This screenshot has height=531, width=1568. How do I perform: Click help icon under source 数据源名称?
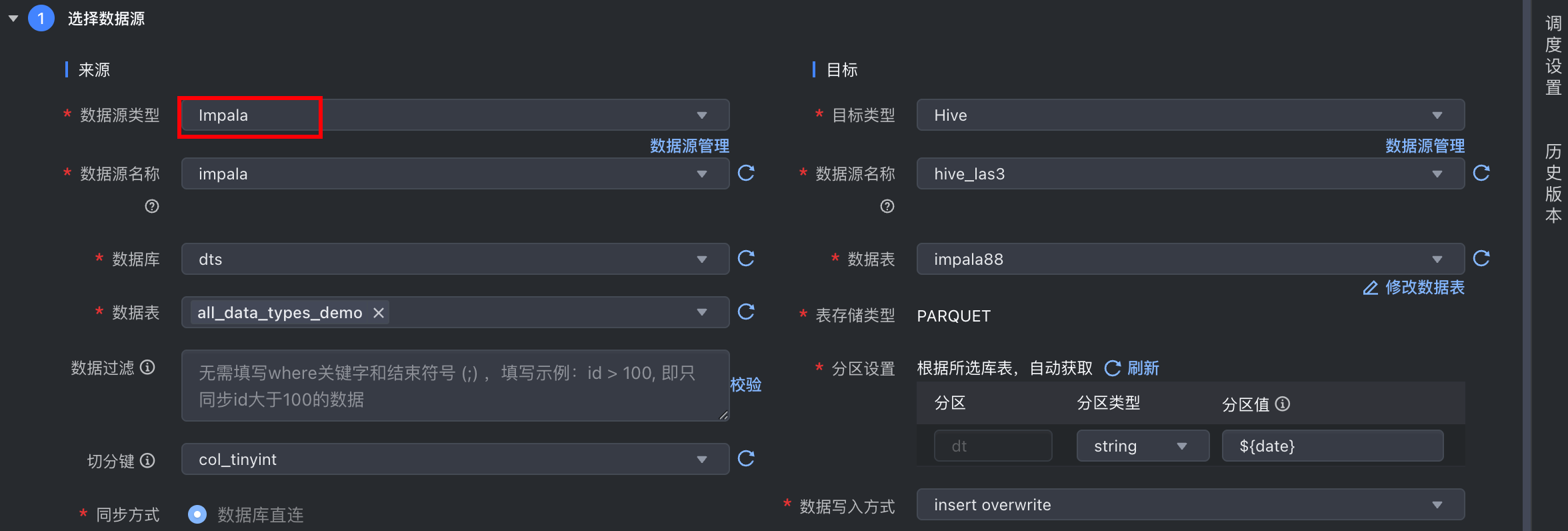(x=152, y=206)
